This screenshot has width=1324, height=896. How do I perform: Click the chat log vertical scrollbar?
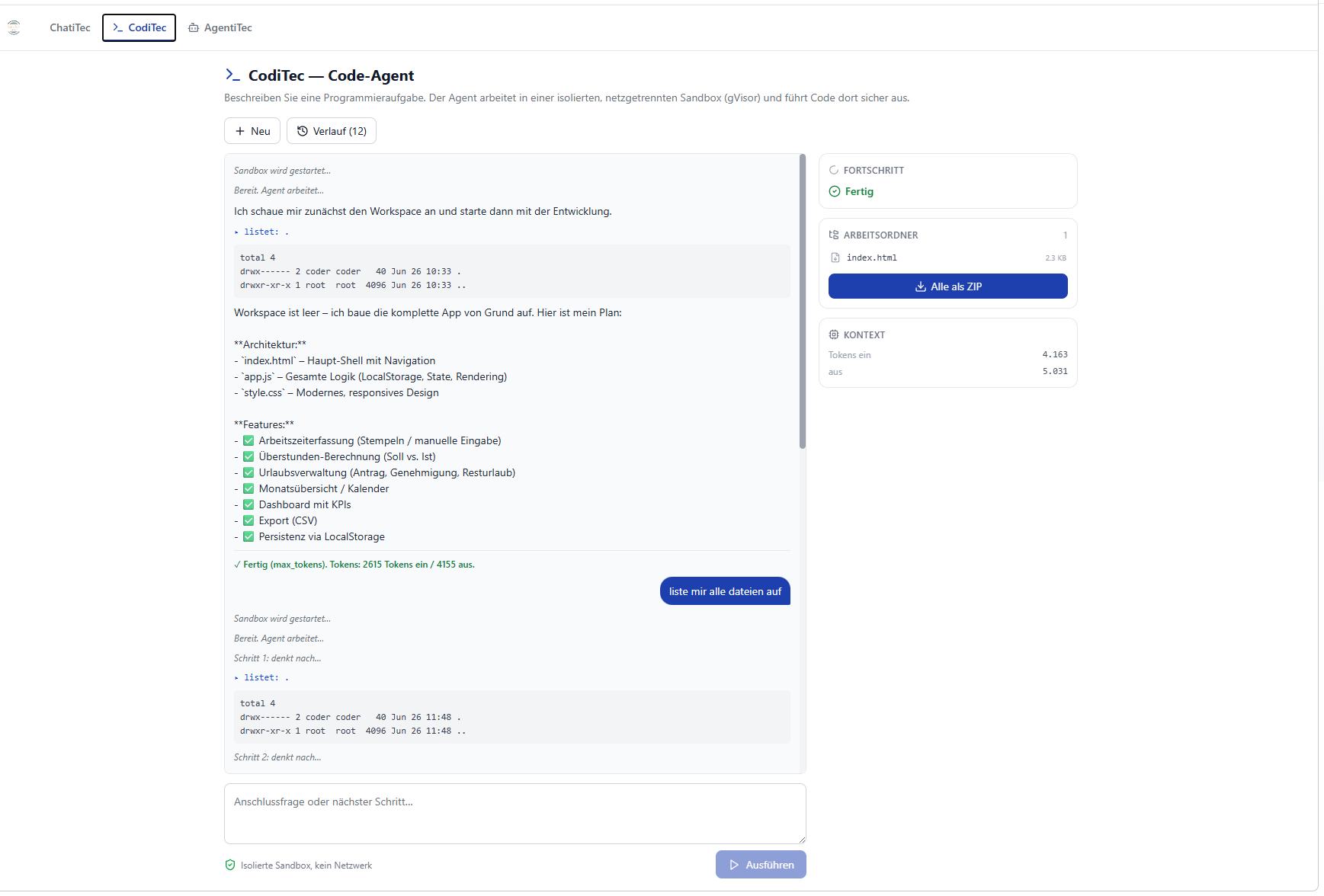click(803, 301)
